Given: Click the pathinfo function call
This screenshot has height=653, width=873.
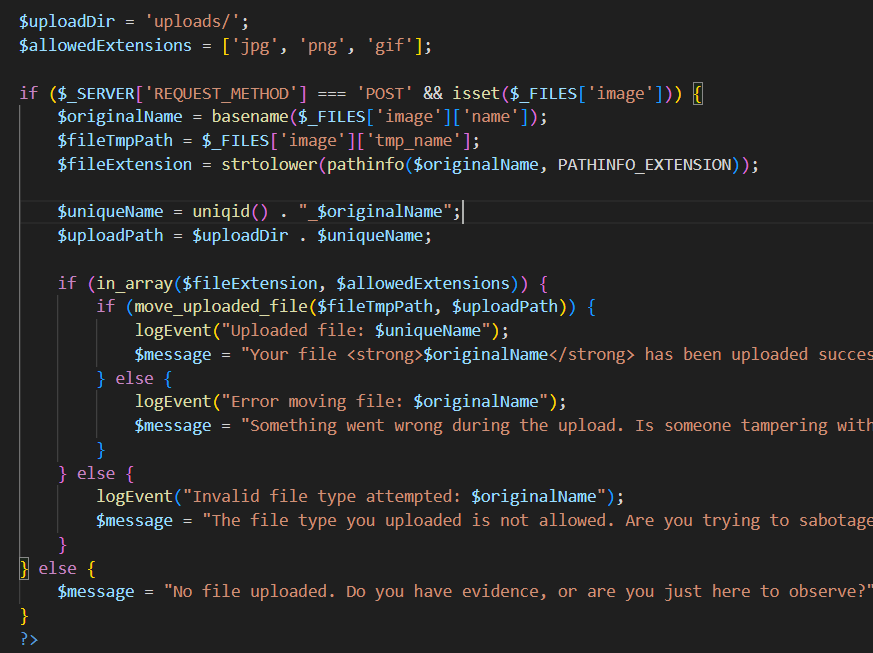Looking at the screenshot, I should 356,164.
